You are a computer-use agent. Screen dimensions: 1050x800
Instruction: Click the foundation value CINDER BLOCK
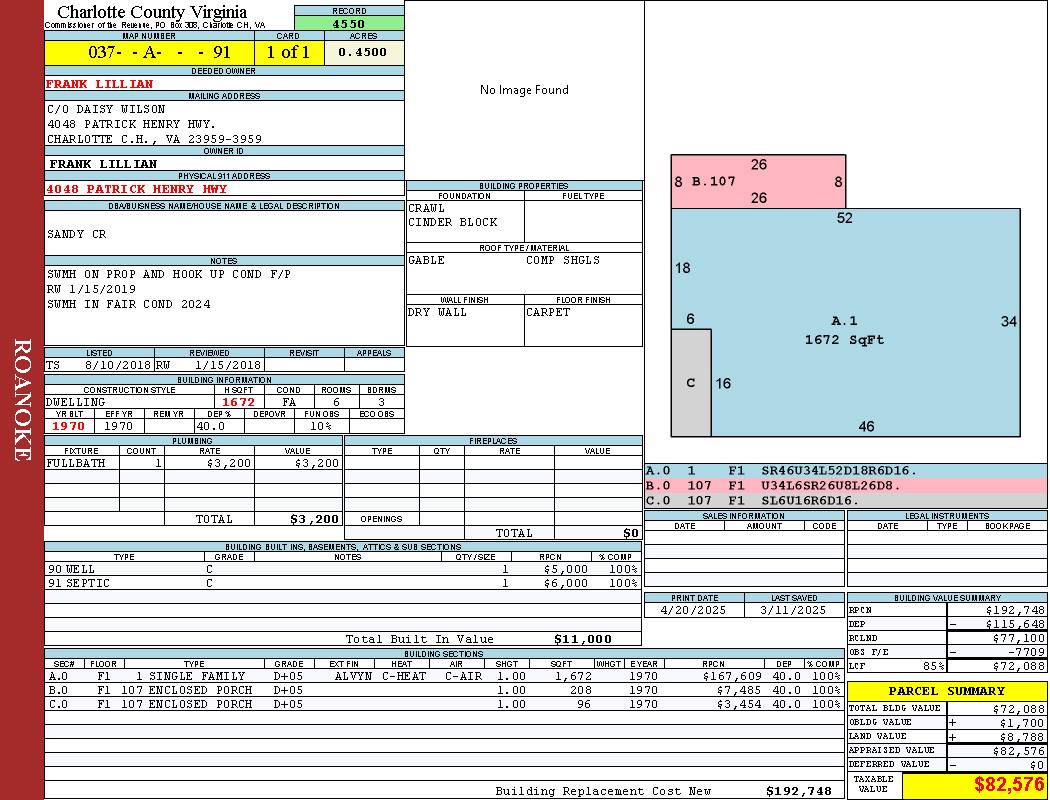453,222
